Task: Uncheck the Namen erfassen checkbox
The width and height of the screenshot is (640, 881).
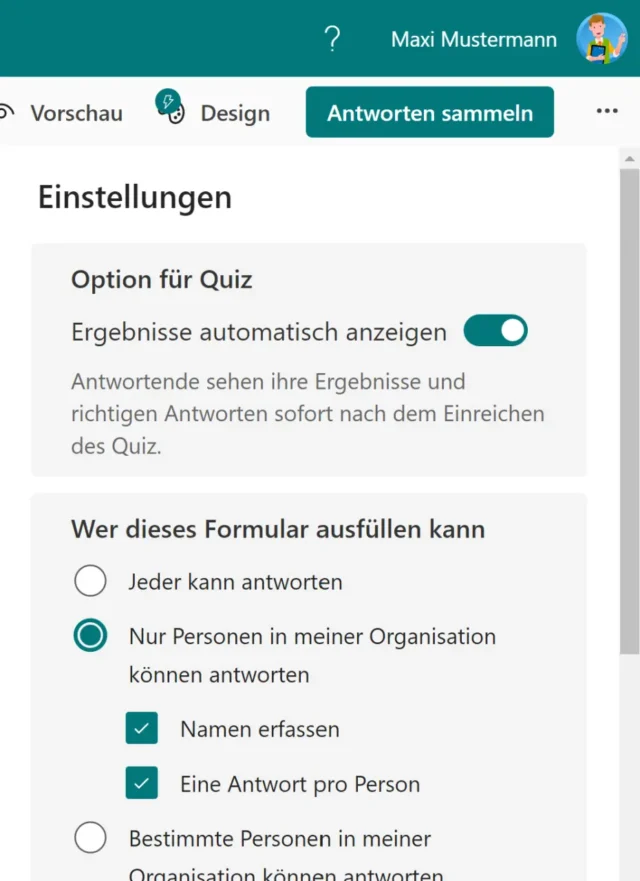Action: click(x=142, y=729)
